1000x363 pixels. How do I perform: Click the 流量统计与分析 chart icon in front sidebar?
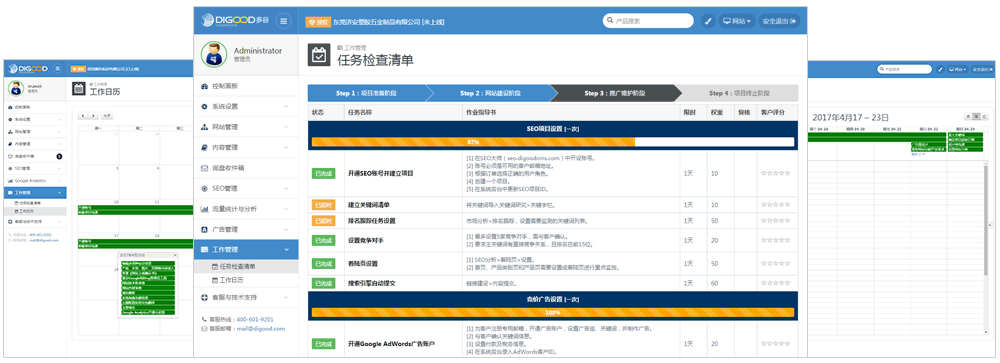(x=205, y=209)
